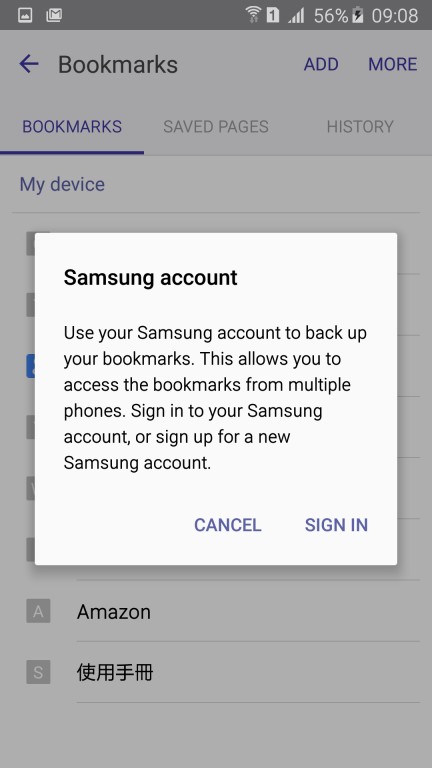Tap the Gmail notification icon in status bar
432x768 pixels.
[54, 16]
